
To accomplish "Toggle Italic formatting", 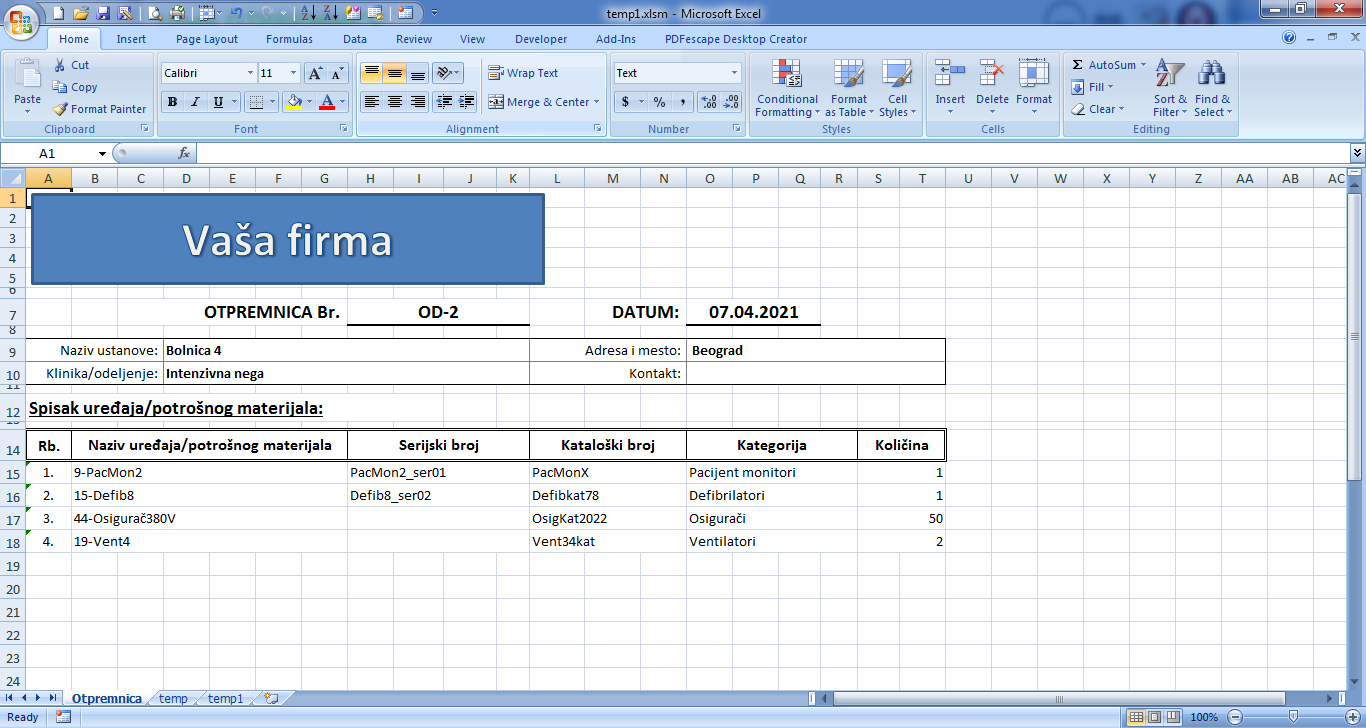I will click(x=195, y=102).
